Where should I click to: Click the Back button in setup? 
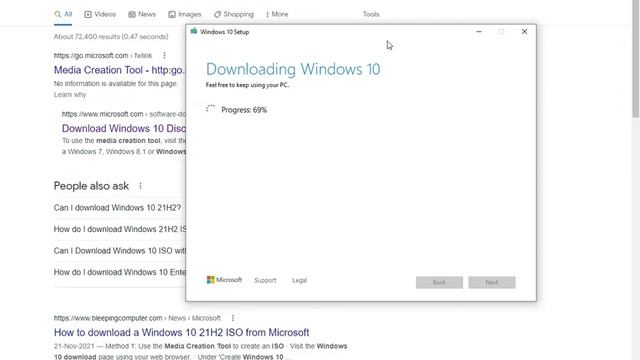(x=439, y=282)
